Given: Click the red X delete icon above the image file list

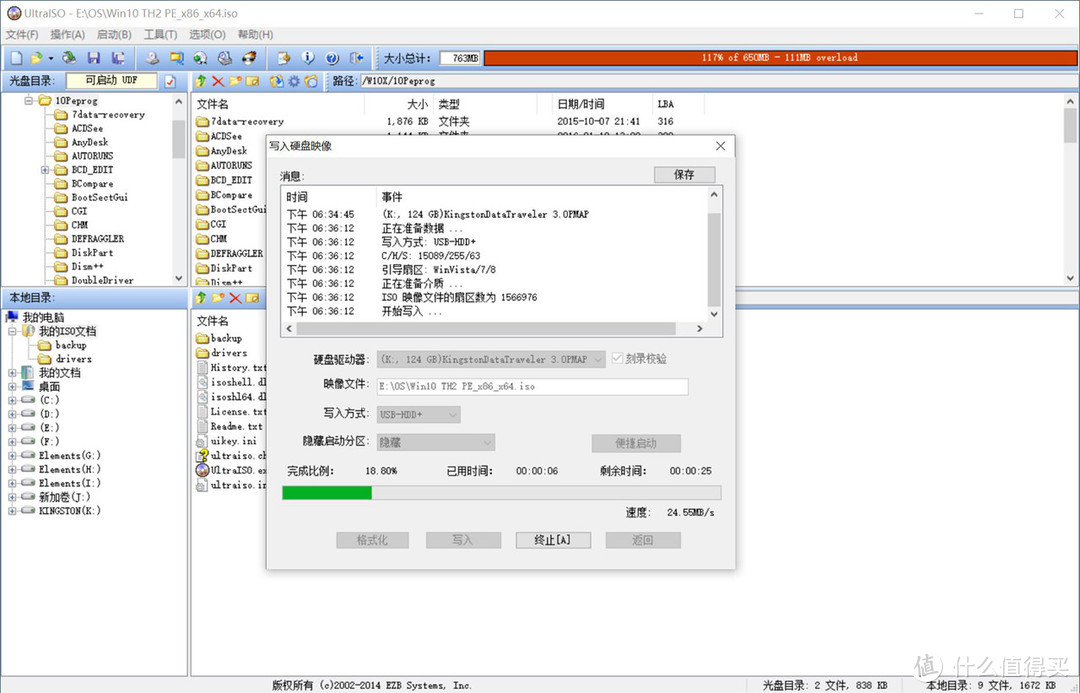Looking at the screenshot, I should click(x=218, y=81).
